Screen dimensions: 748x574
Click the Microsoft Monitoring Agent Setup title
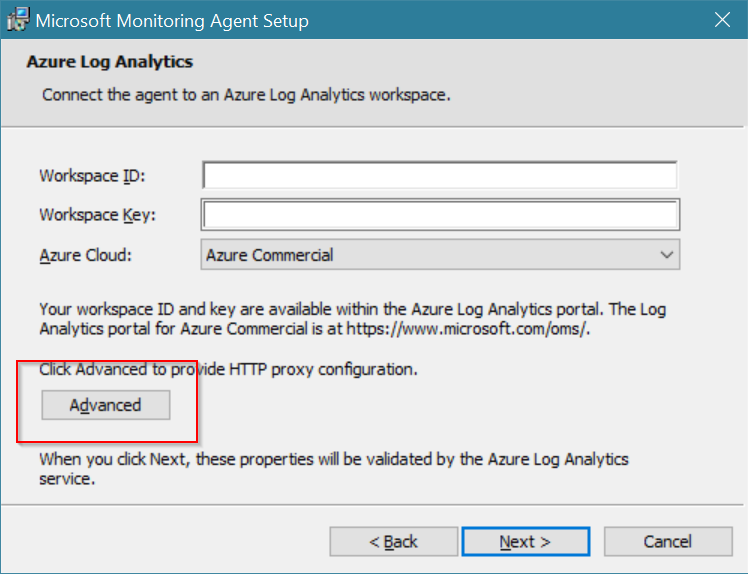(x=172, y=21)
